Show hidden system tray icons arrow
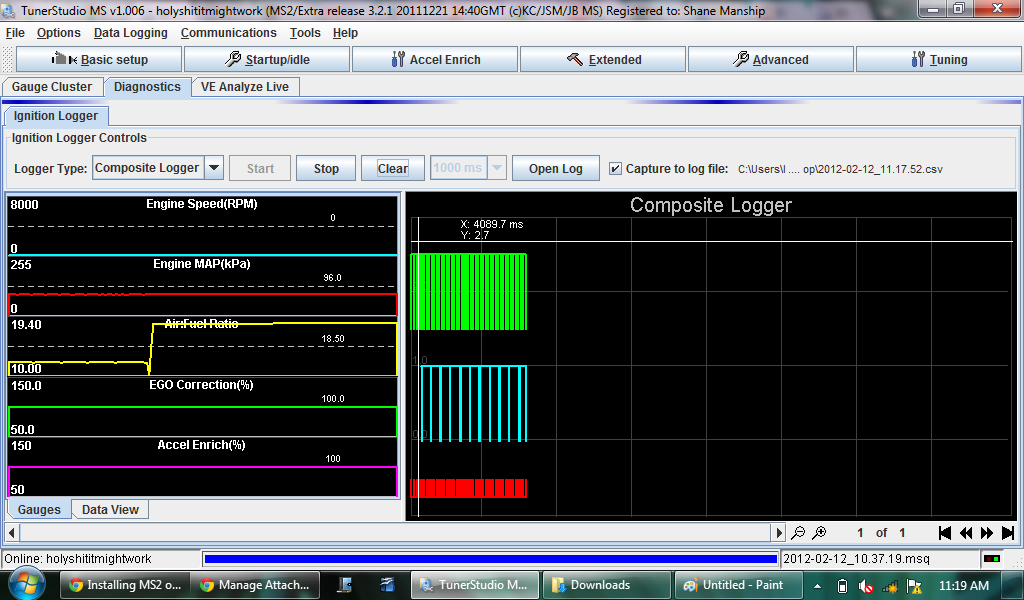This screenshot has height=600, width=1024. (817, 586)
